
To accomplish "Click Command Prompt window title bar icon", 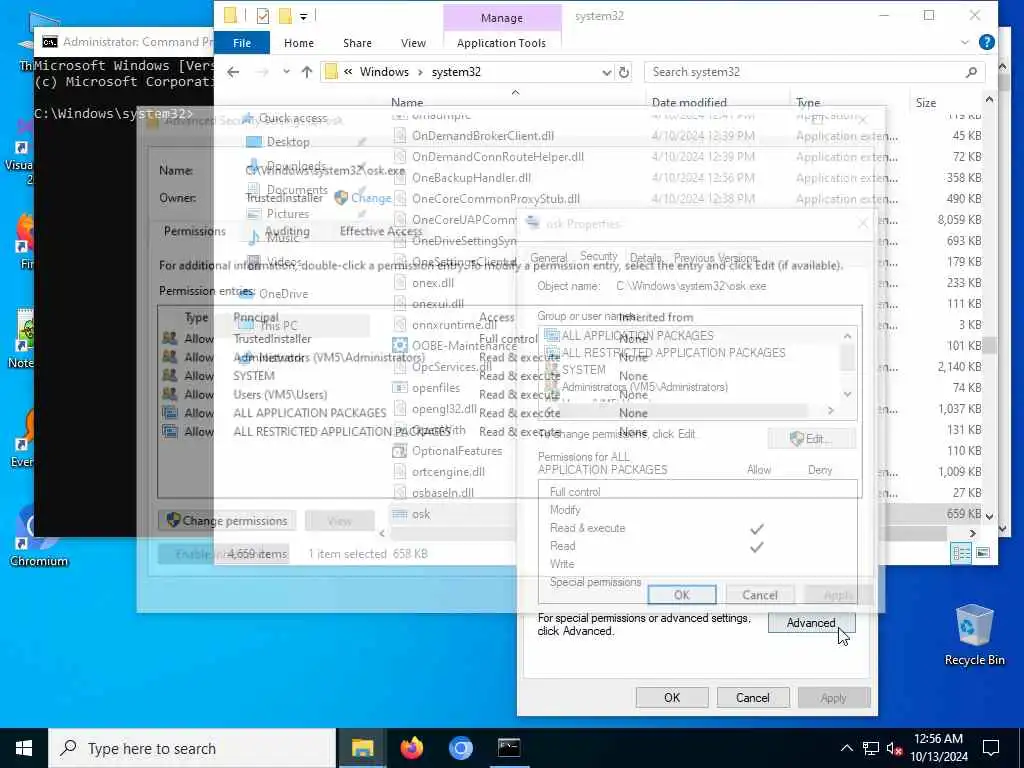I will [50, 42].
